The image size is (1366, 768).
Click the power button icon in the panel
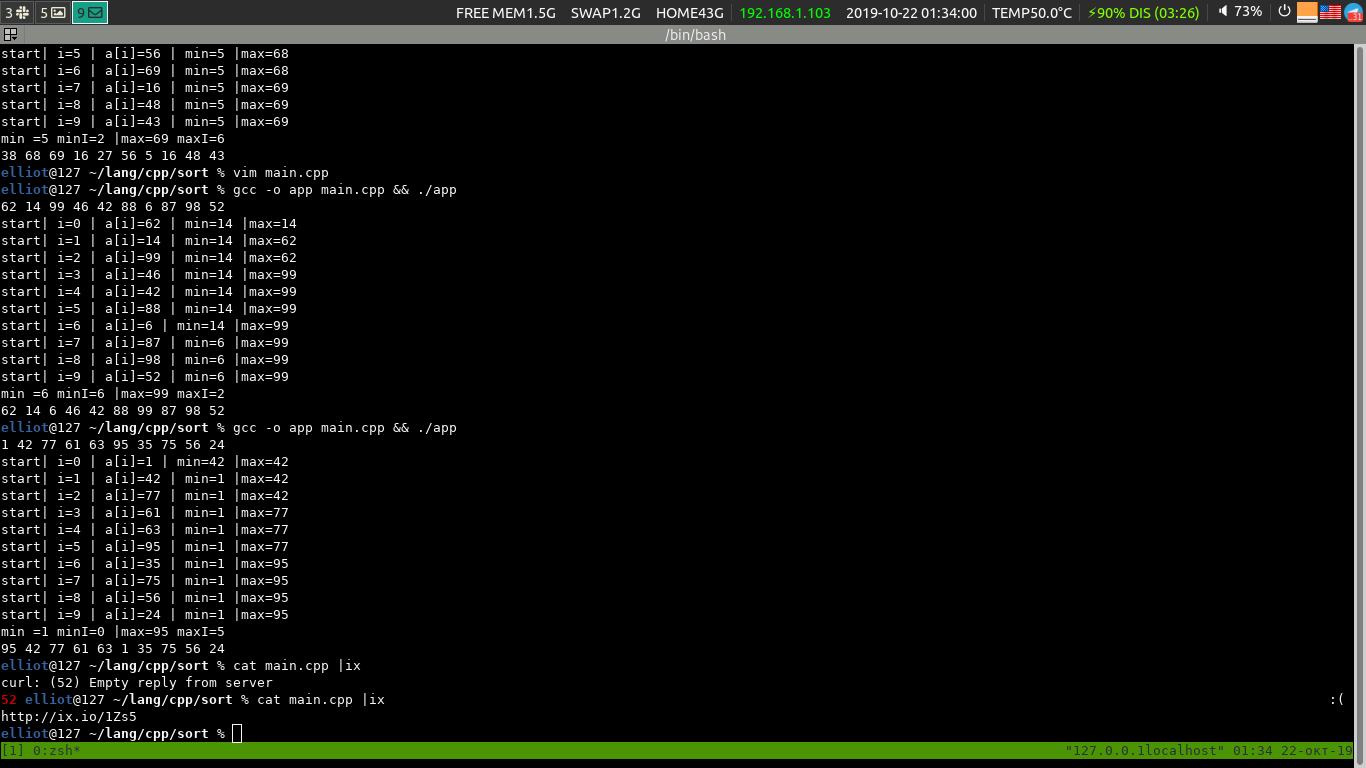1284,12
